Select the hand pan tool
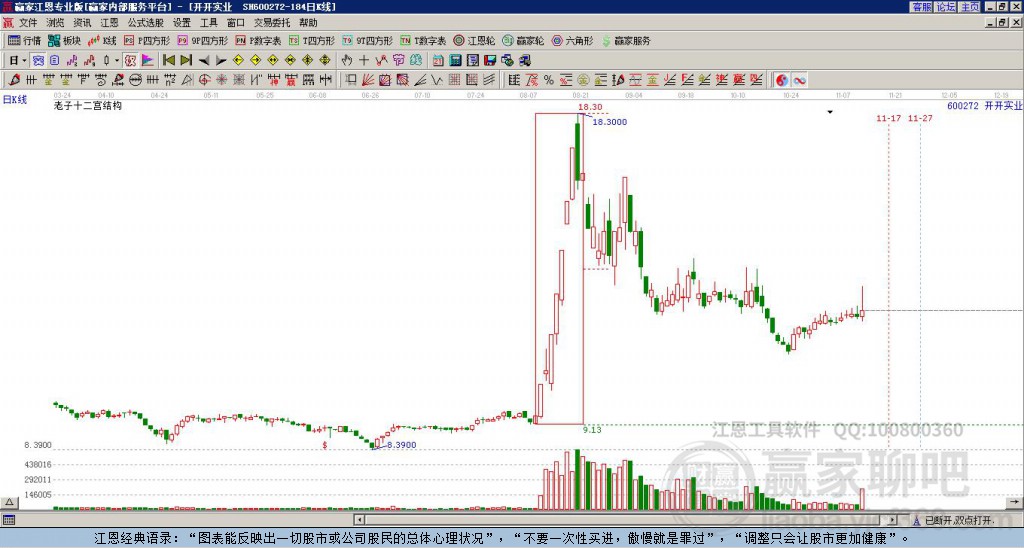The width and height of the screenshot is (1024, 548). 347,60
